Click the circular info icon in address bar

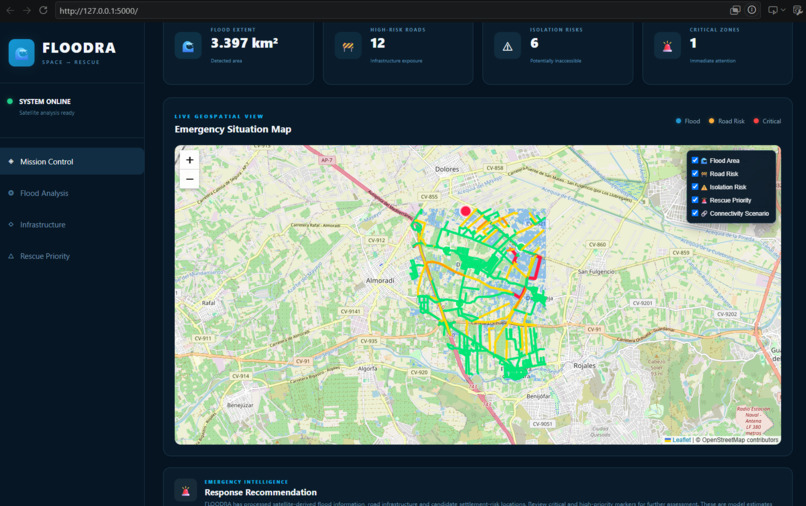click(x=752, y=10)
